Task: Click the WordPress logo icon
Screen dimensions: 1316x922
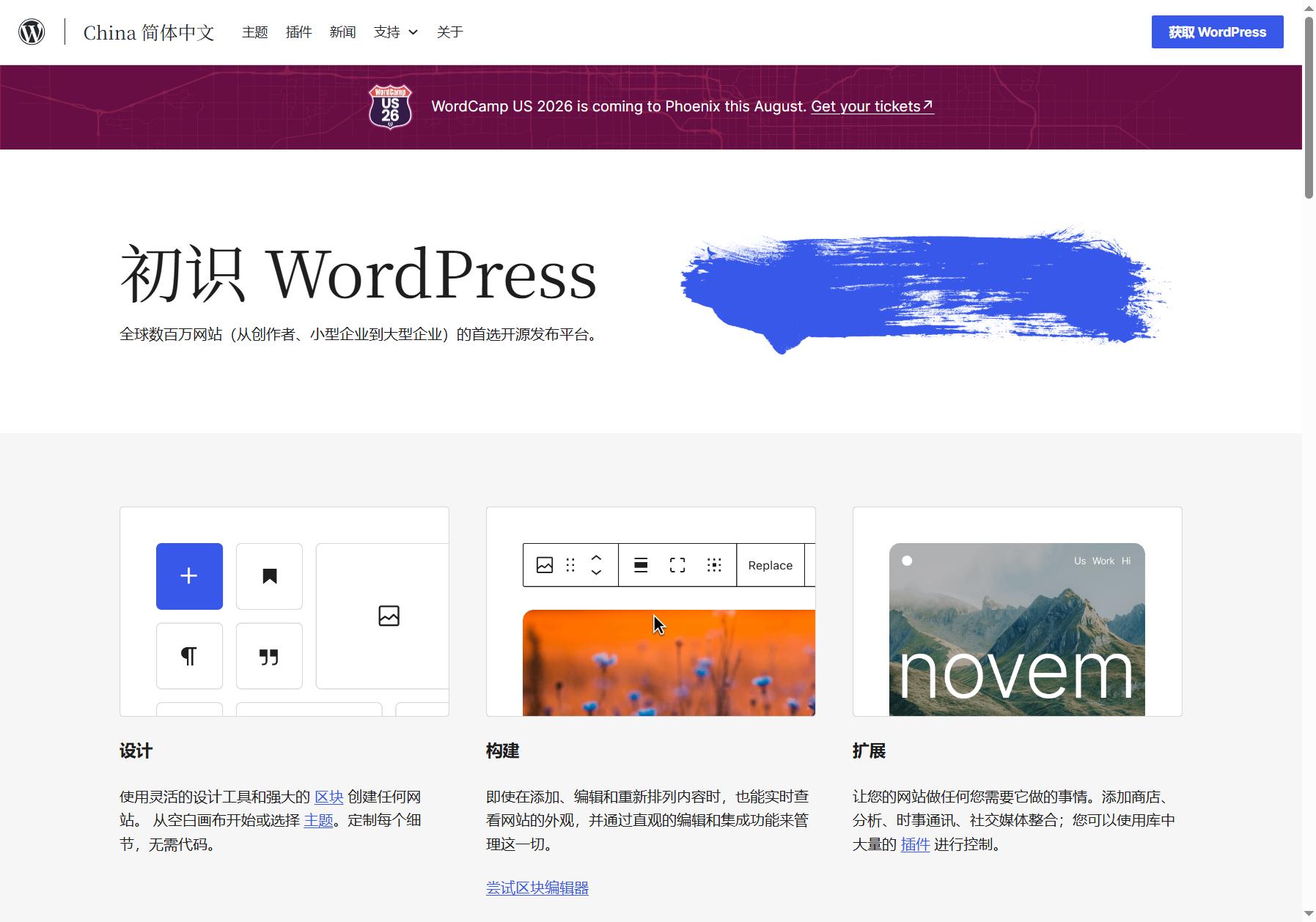Action: tap(32, 32)
